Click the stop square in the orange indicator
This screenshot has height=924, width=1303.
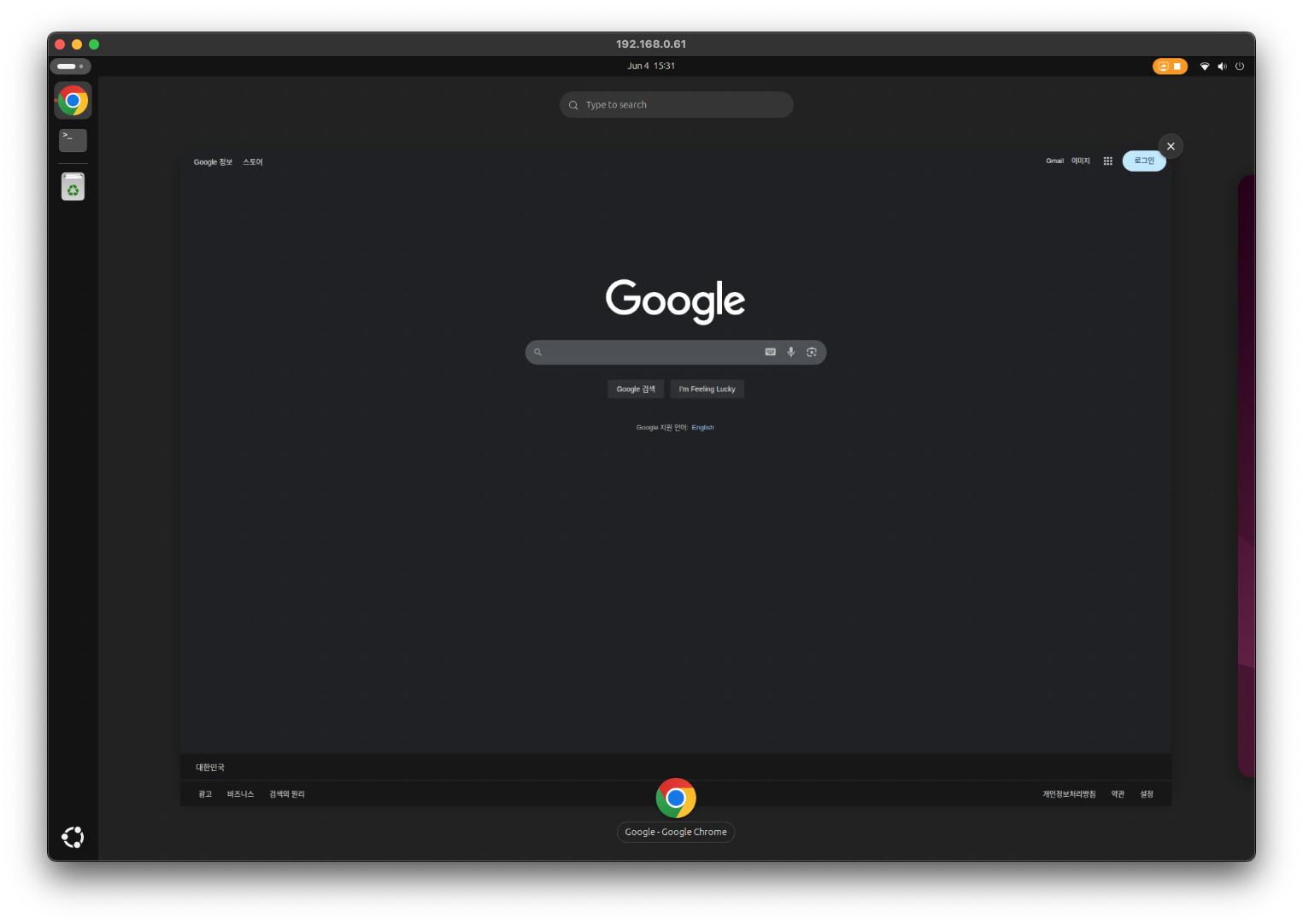[x=1177, y=66]
